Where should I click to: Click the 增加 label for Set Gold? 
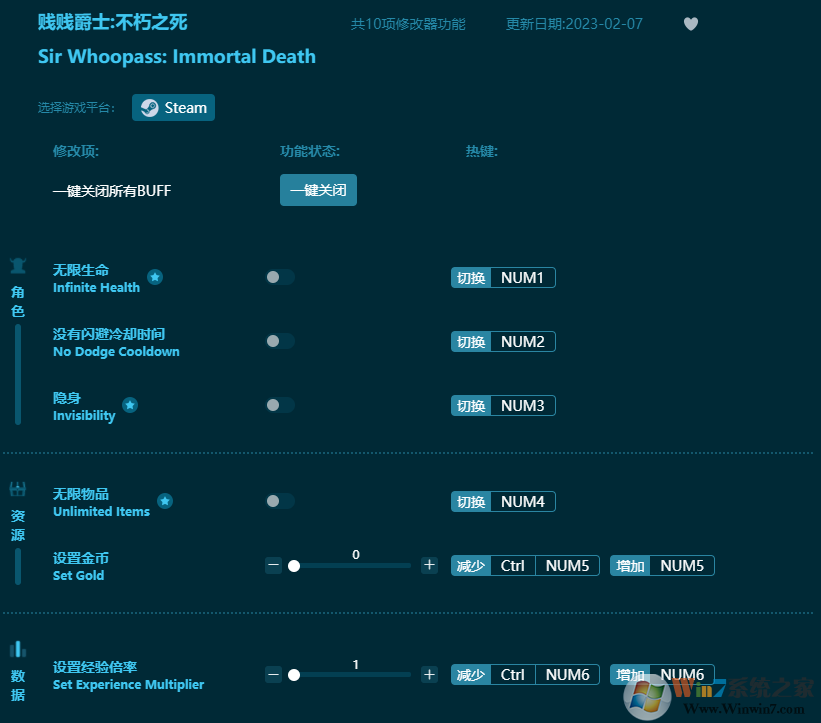[630, 565]
